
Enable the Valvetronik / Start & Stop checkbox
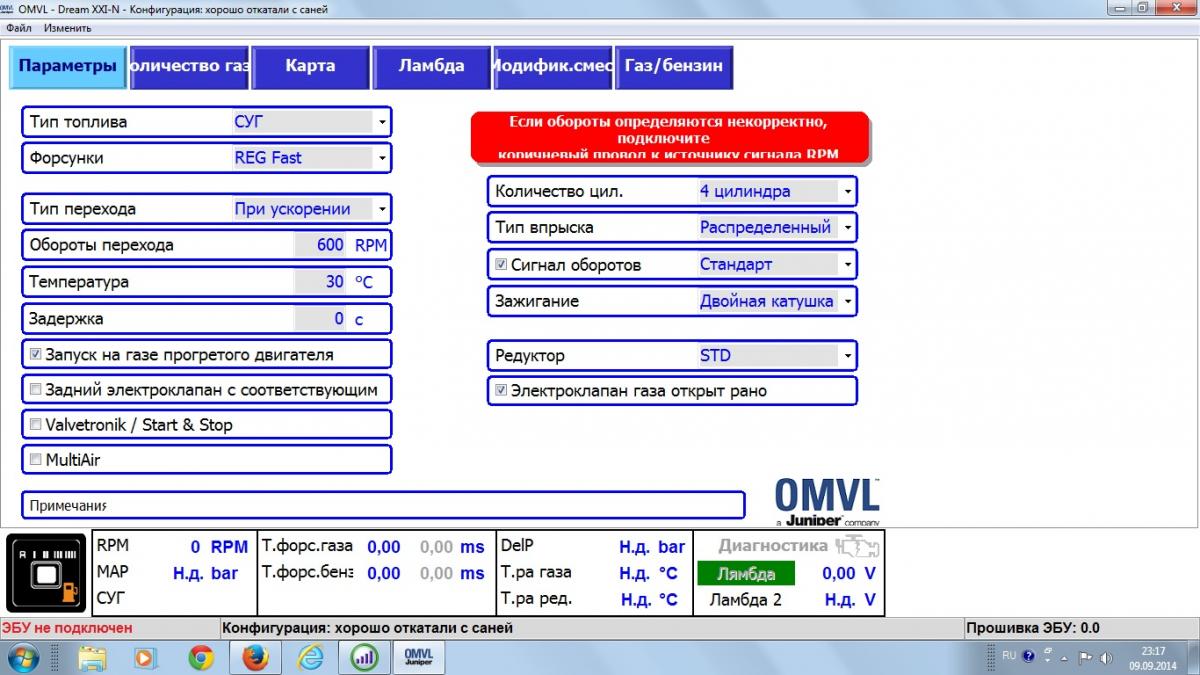(x=36, y=425)
